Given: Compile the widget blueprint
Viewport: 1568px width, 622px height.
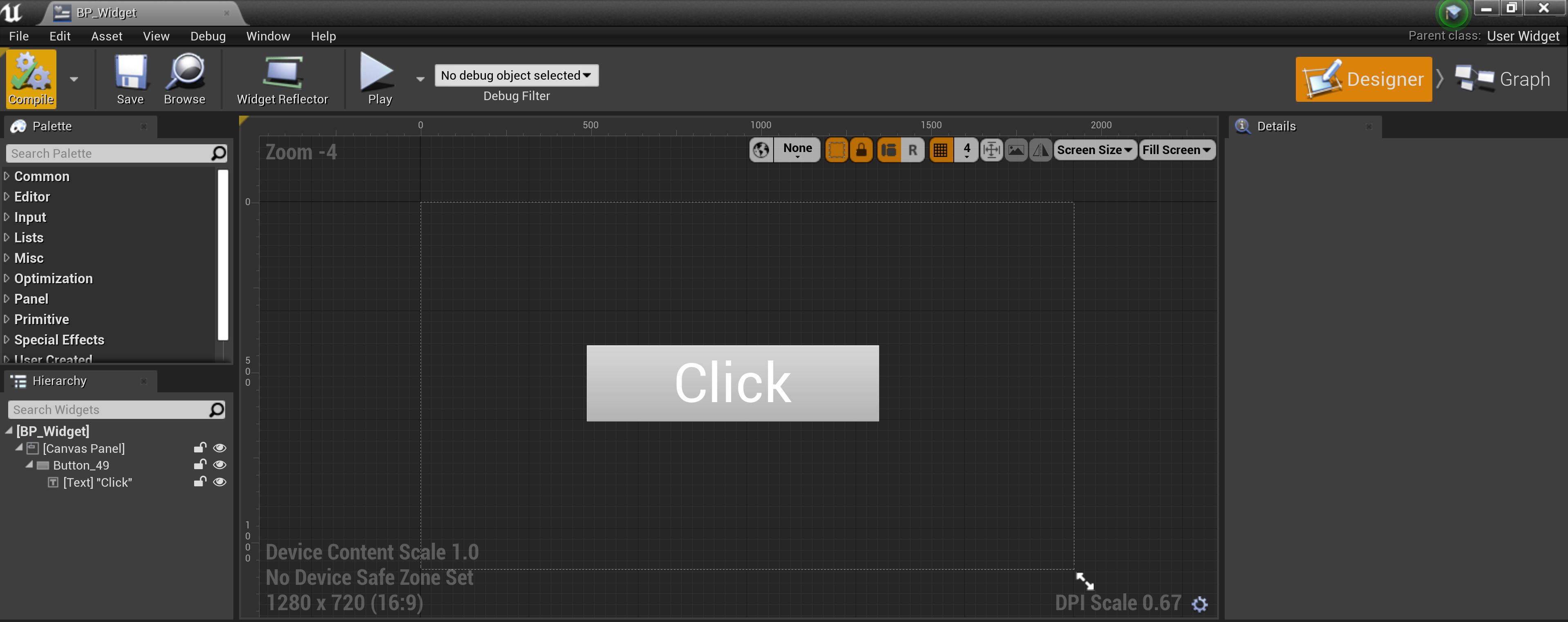Looking at the screenshot, I should [30, 79].
